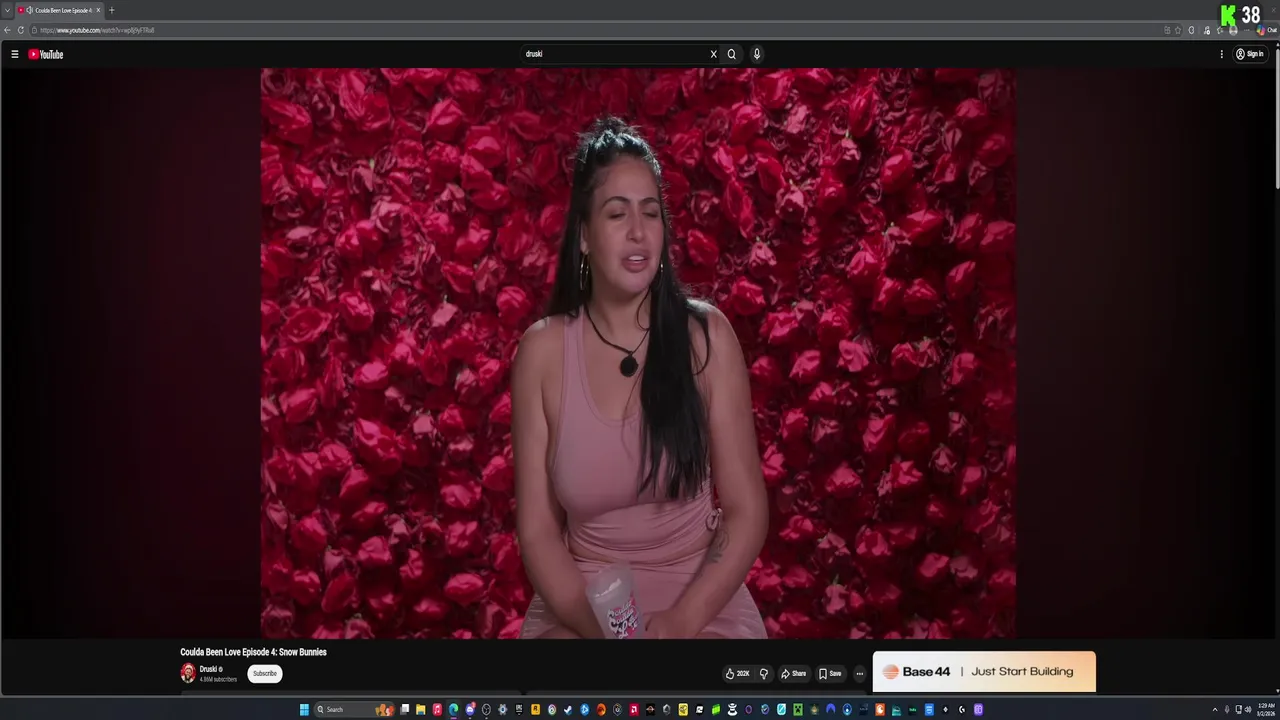Open File Explorer from taskbar
The height and width of the screenshot is (720, 1280).
[x=420, y=710]
